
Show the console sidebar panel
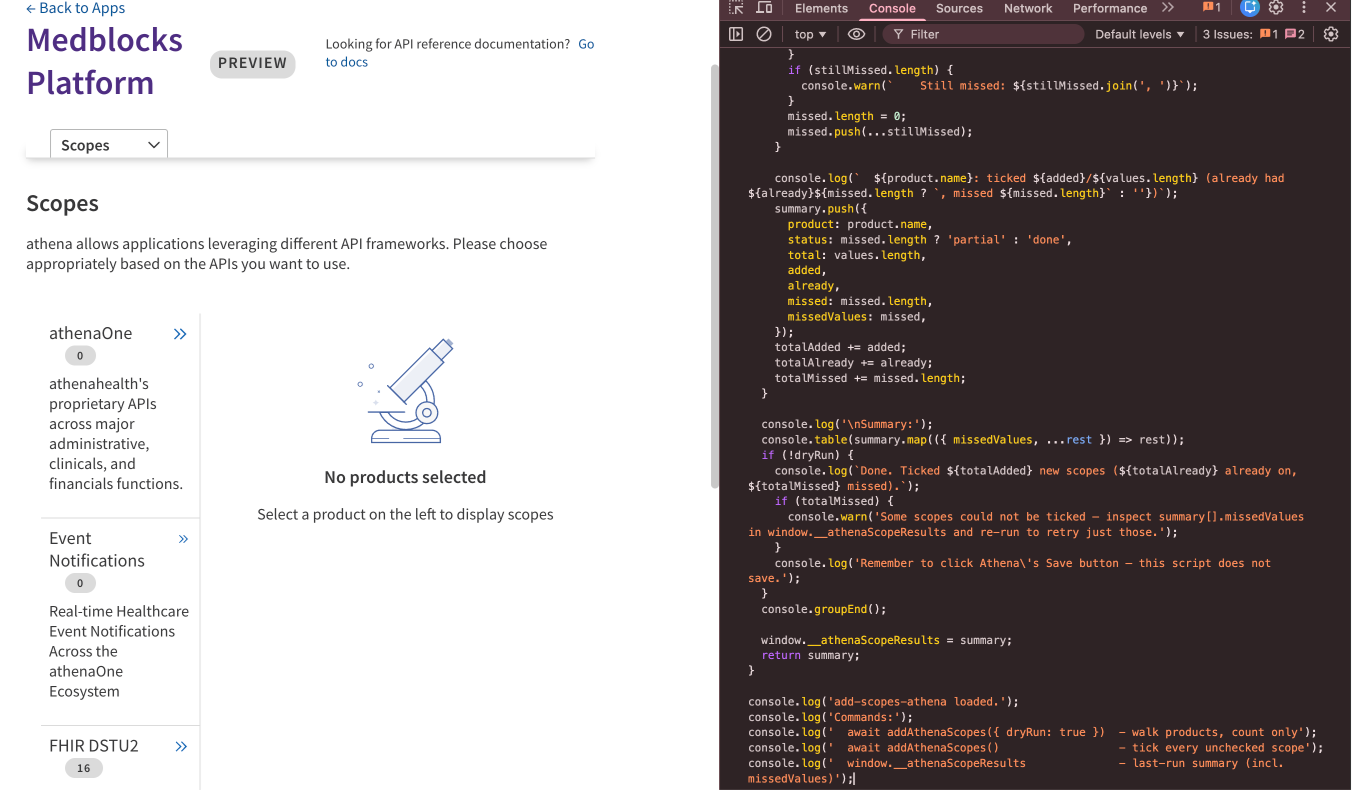[736, 34]
